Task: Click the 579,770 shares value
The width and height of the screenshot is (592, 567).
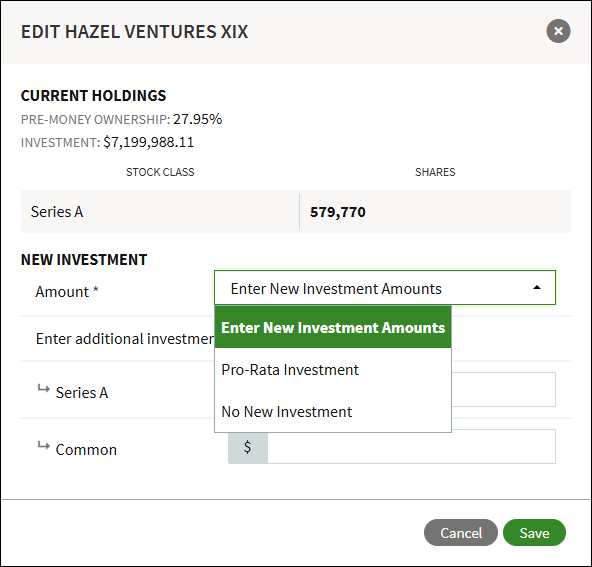Action: pyautogui.click(x=338, y=212)
